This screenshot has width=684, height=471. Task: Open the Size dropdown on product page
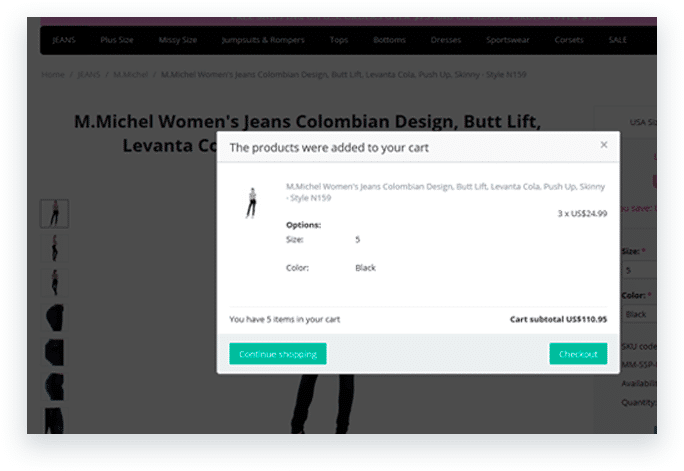(x=638, y=271)
